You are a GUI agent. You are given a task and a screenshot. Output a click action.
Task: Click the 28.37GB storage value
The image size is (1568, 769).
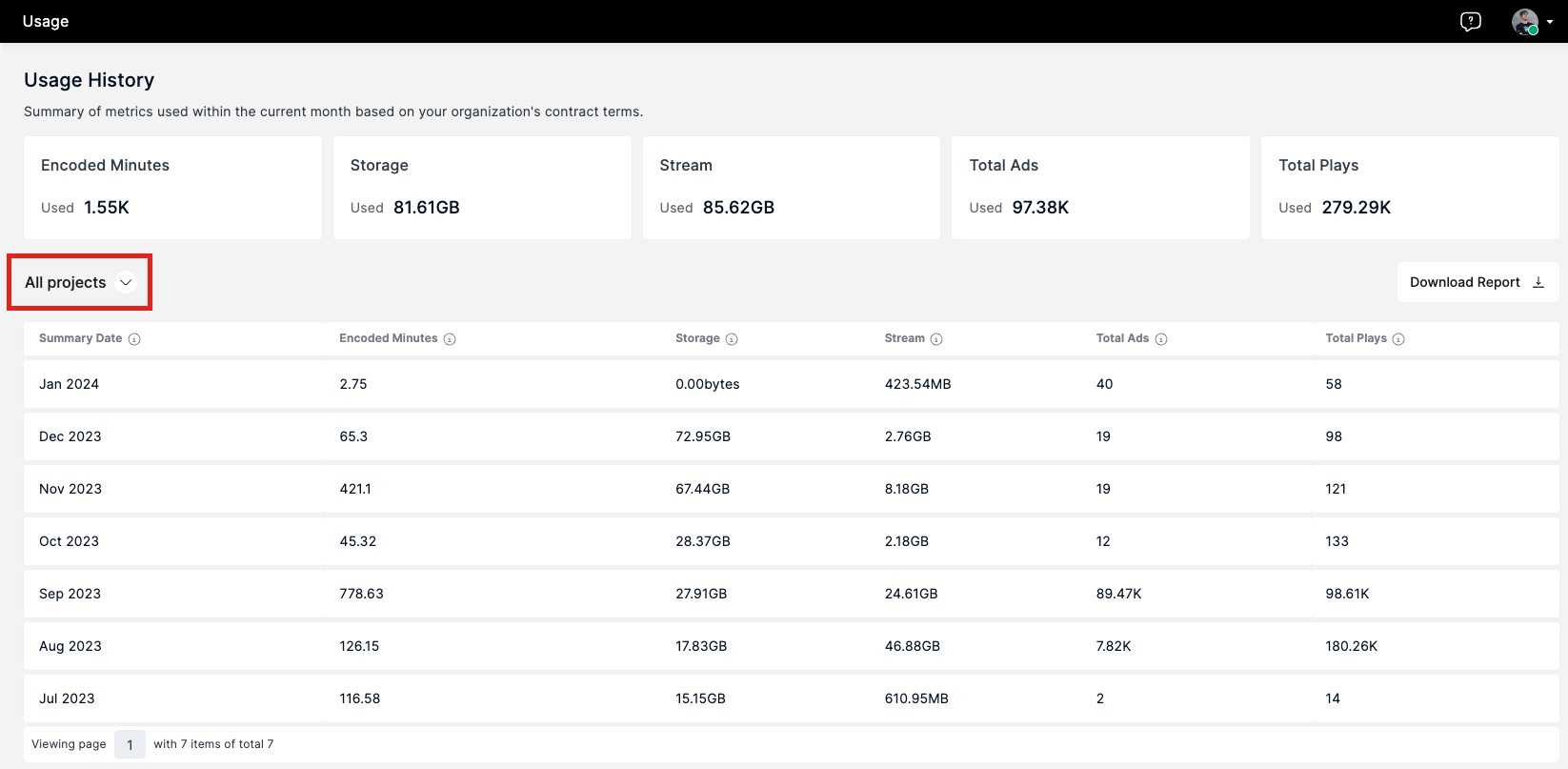tap(703, 541)
